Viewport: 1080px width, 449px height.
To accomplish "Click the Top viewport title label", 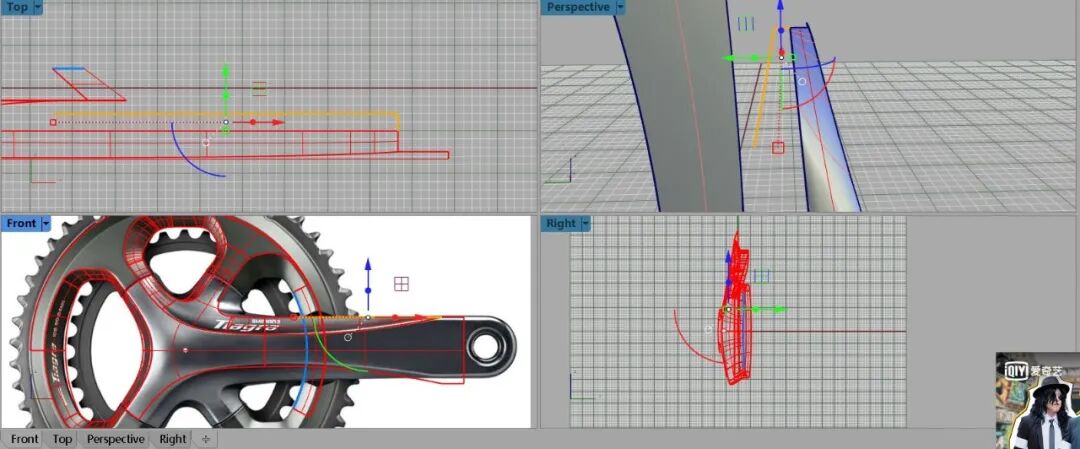I will pos(17,7).
